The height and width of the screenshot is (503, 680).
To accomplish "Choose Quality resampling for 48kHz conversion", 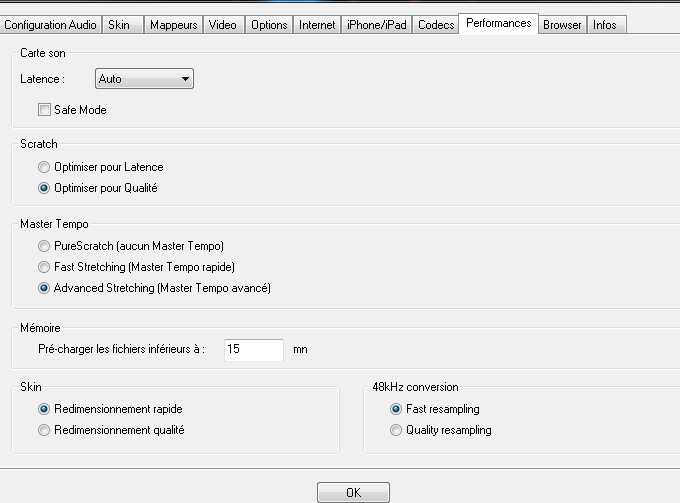I will (396, 430).
